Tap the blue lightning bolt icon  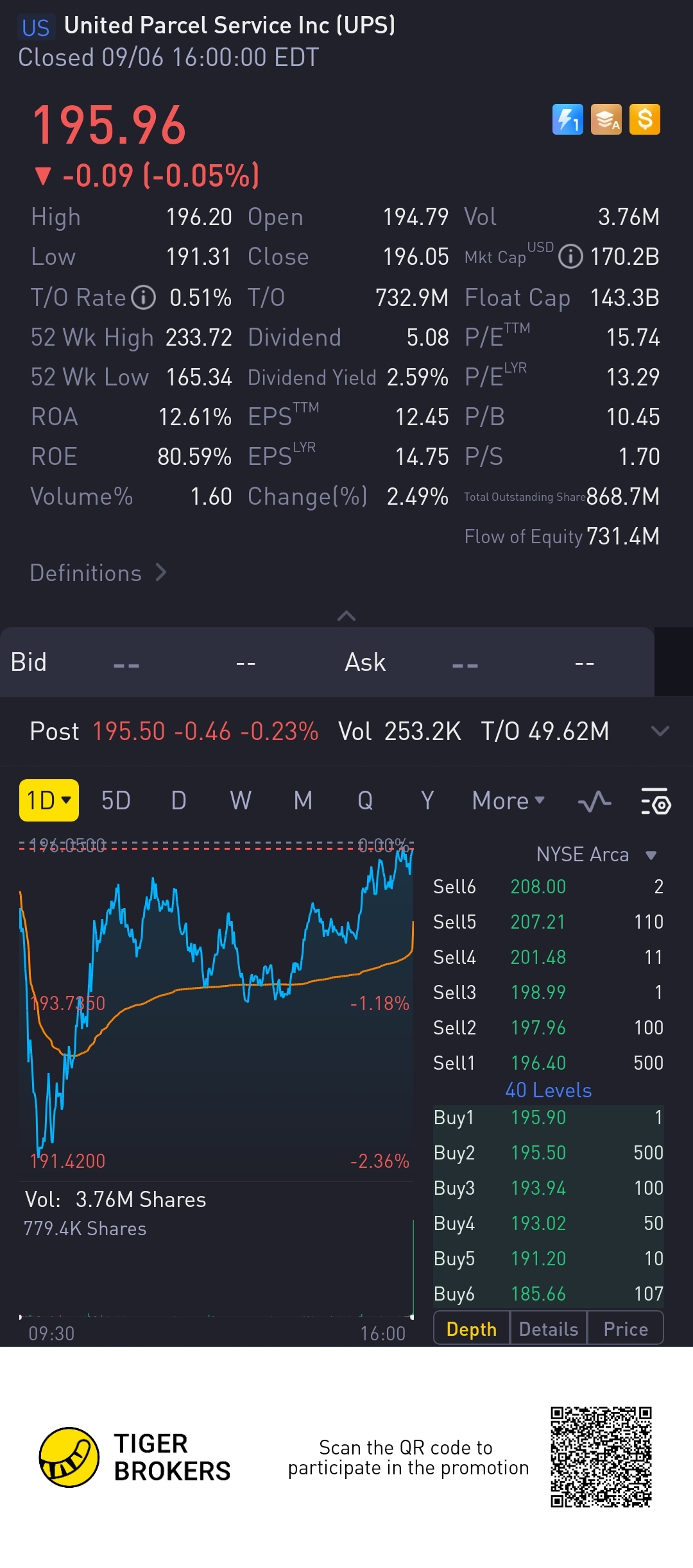pyautogui.click(x=567, y=119)
